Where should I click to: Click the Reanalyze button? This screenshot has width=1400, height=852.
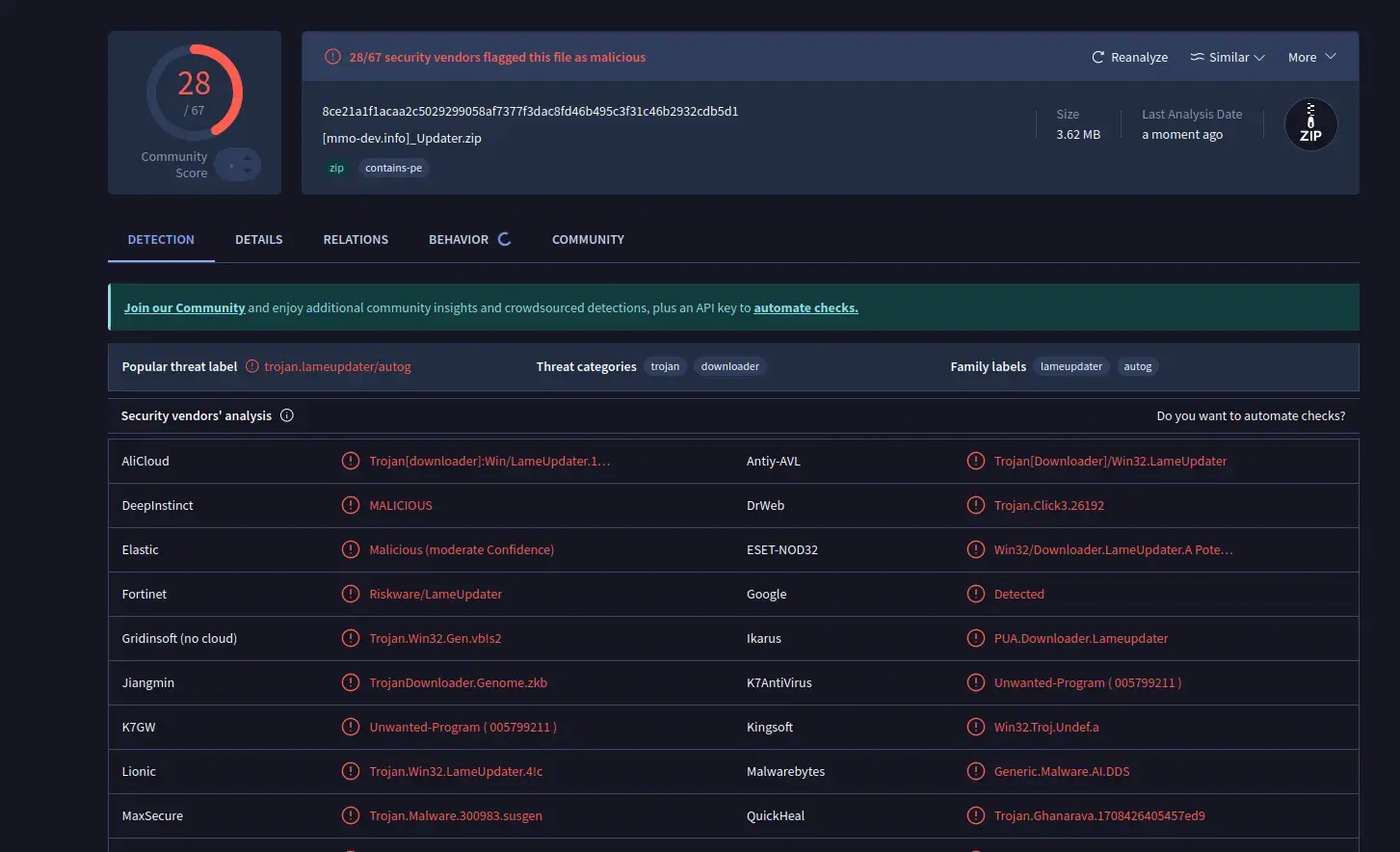(1129, 57)
